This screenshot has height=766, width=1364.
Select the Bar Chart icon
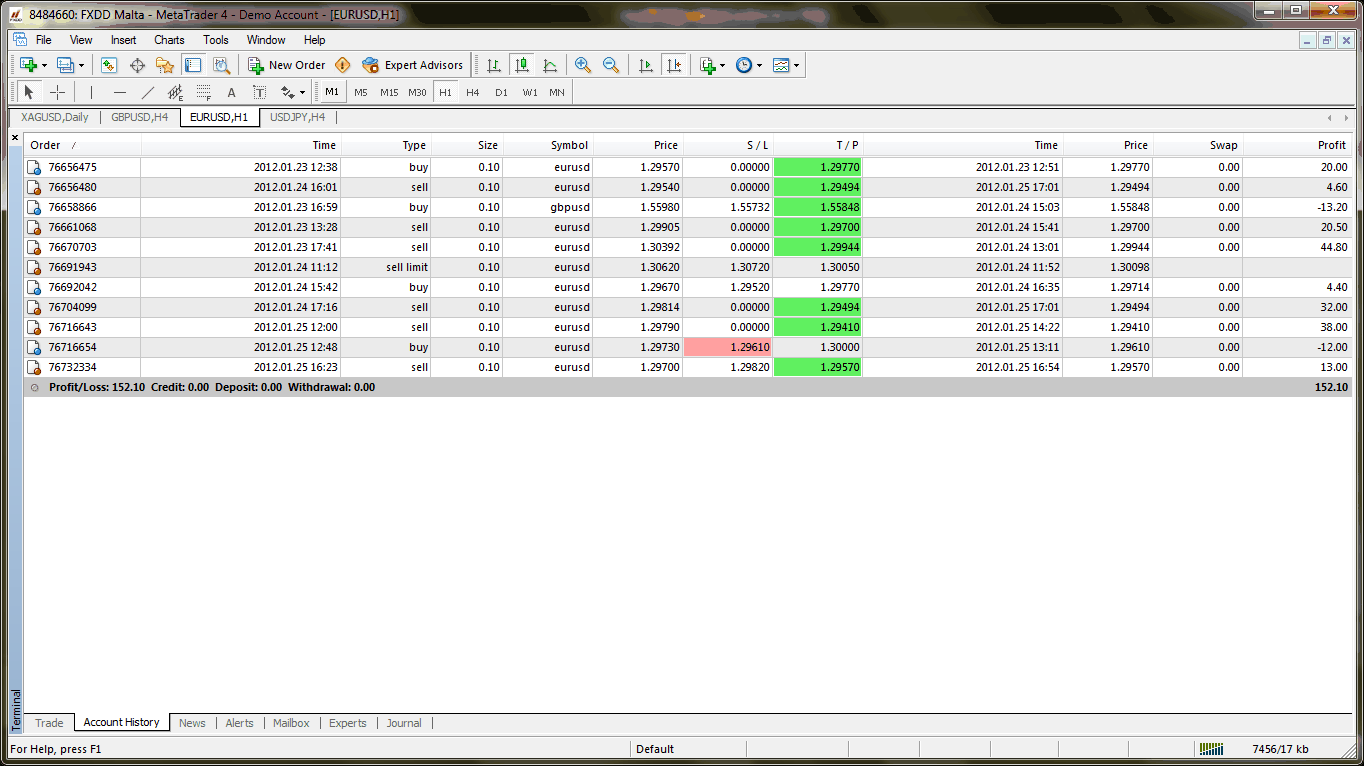(493, 65)
